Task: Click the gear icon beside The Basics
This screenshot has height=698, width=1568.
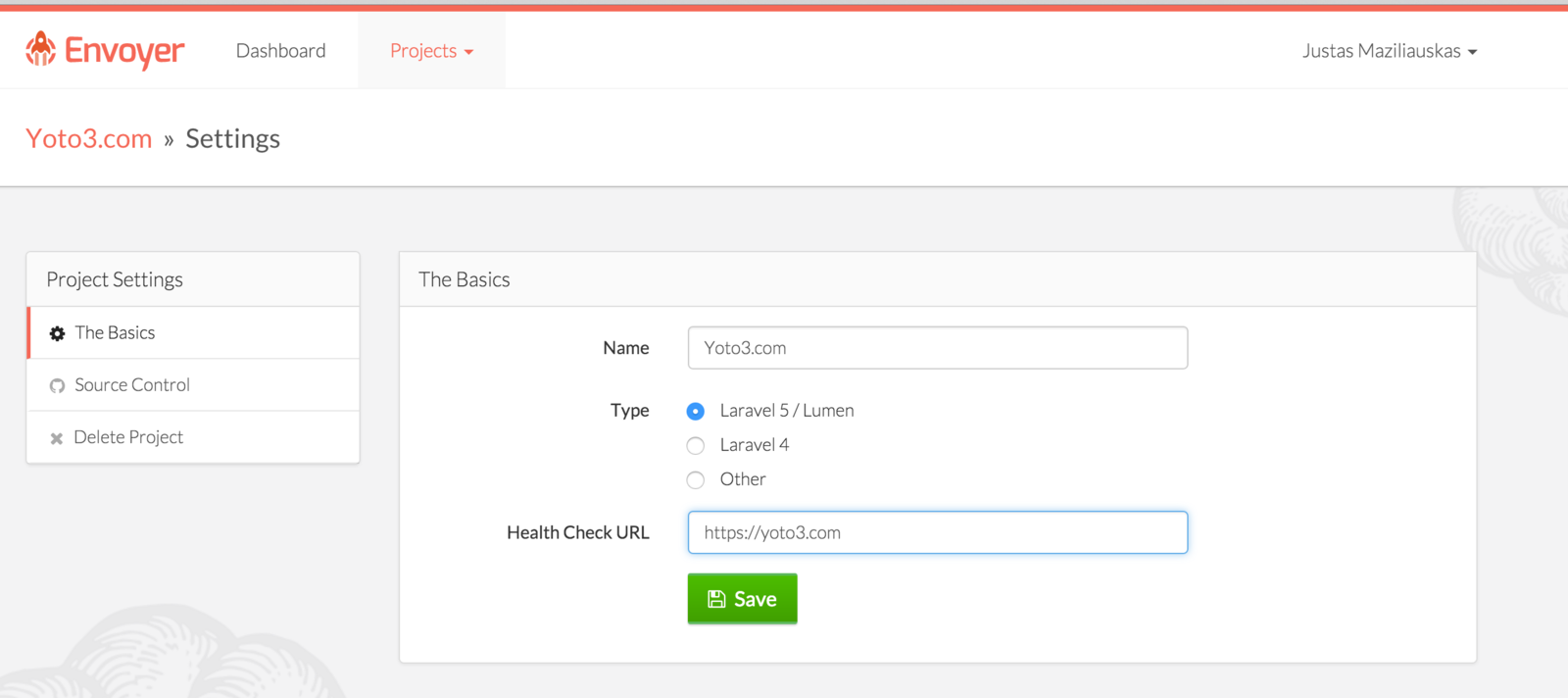Action: click(x=57, y=333)
